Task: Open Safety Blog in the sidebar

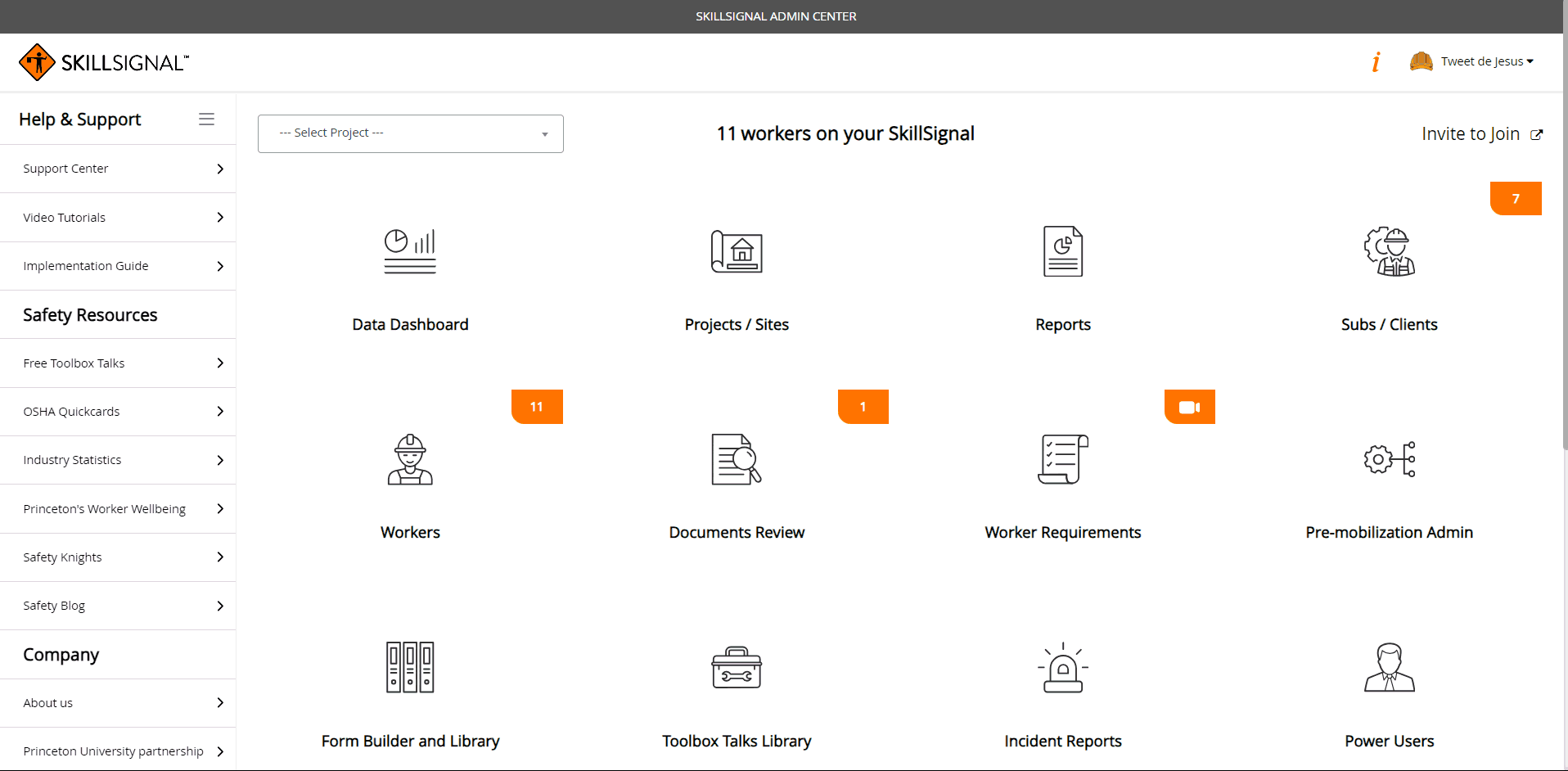Action: tap(118, 606)
